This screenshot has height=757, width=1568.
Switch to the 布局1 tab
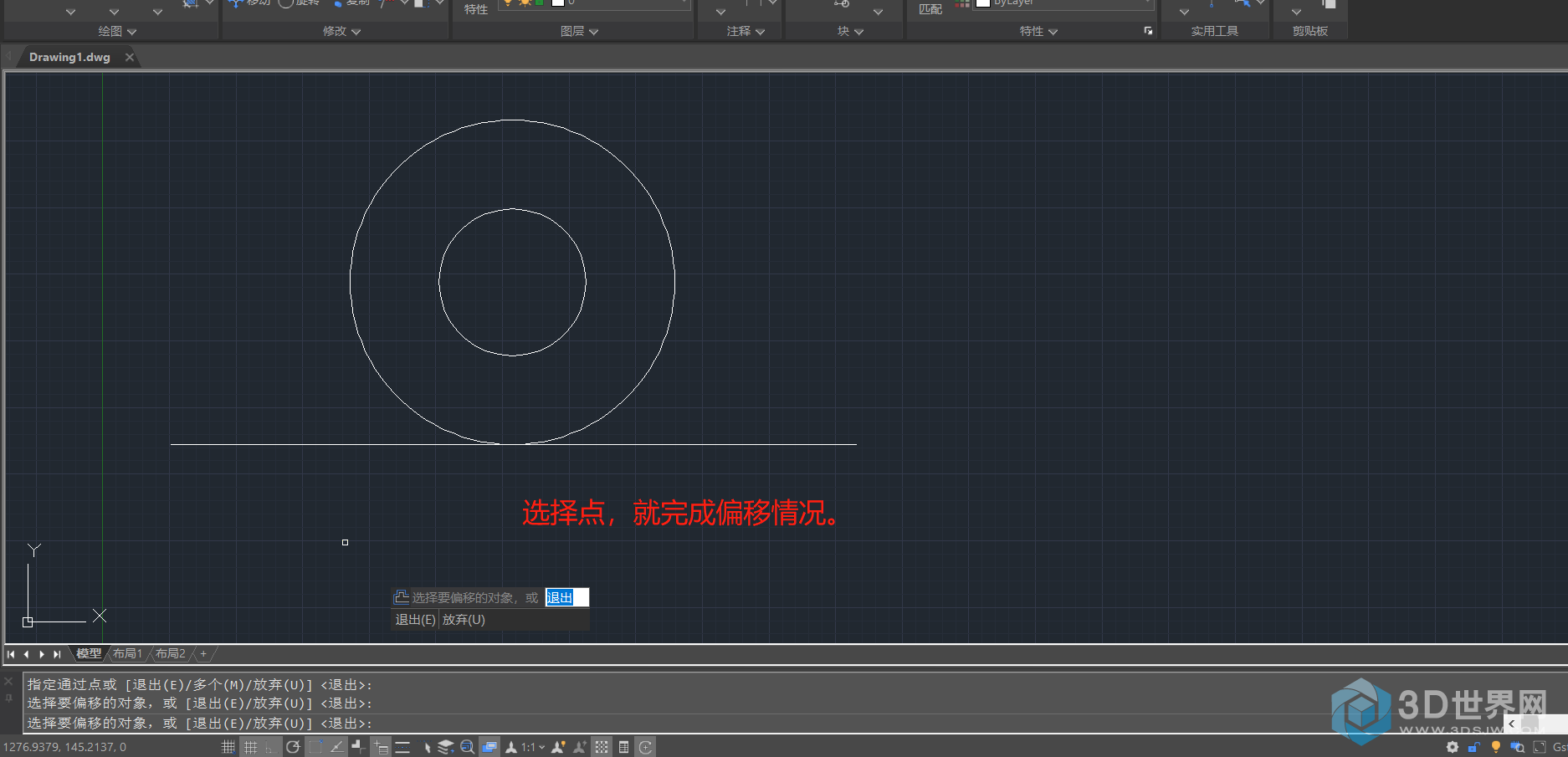128,653
